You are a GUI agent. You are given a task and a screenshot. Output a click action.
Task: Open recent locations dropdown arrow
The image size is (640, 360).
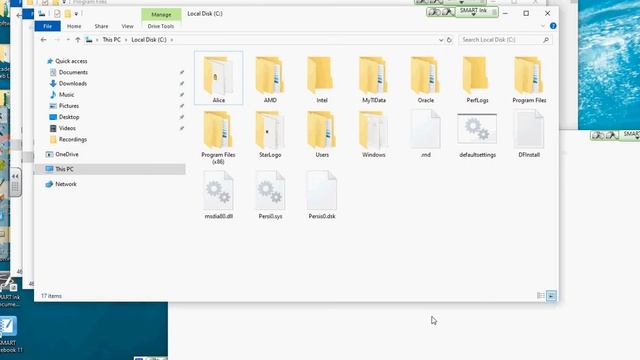click(68, 40)
